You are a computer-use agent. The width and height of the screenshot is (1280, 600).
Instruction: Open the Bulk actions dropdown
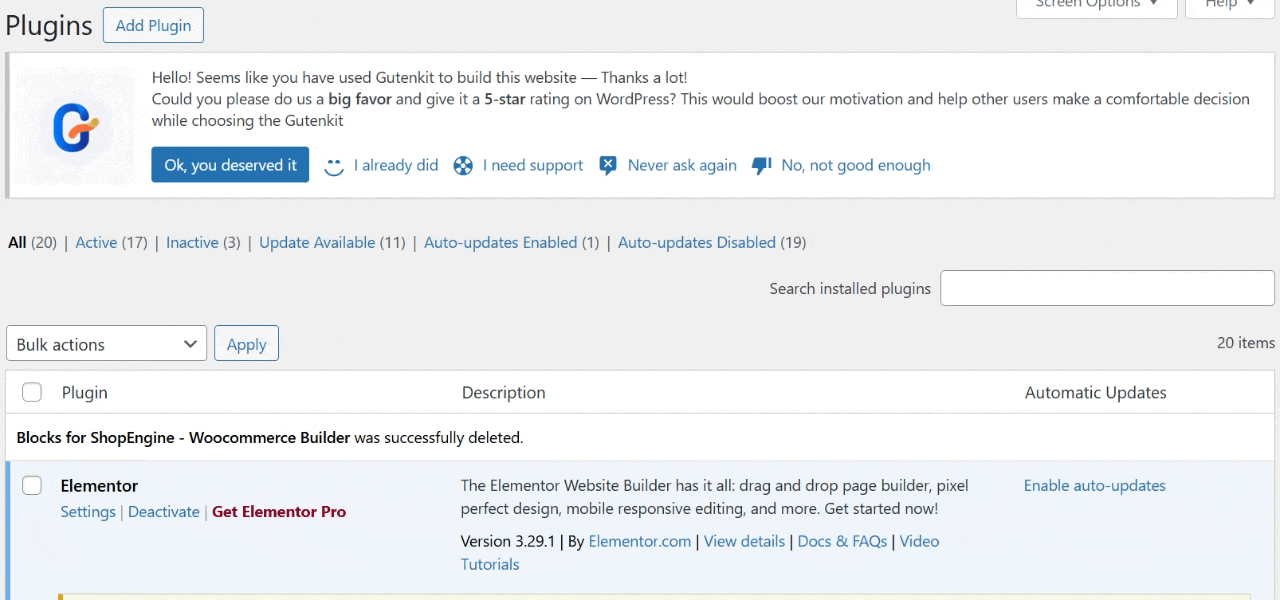(x=105, y=344)
